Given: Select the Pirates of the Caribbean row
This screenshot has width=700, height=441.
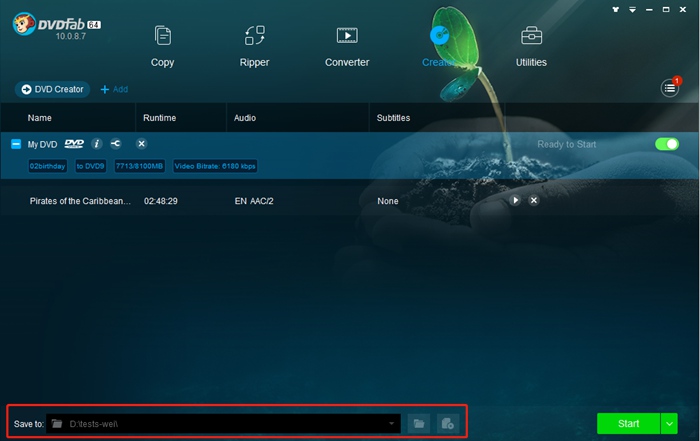Looking at the screenshot, I should click(x=350, y=201).
